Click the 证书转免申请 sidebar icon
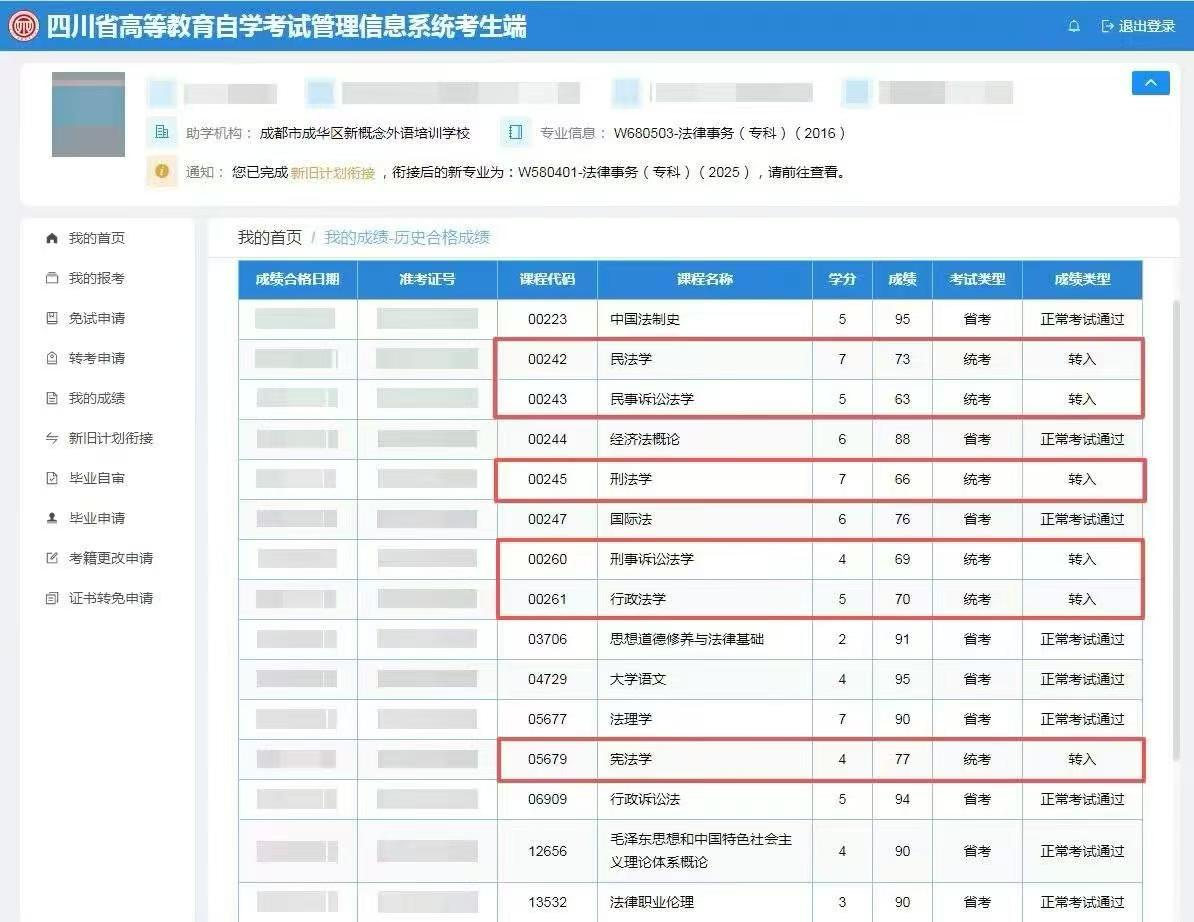The width and height of the screenshot is (1194, 922). 52,598
